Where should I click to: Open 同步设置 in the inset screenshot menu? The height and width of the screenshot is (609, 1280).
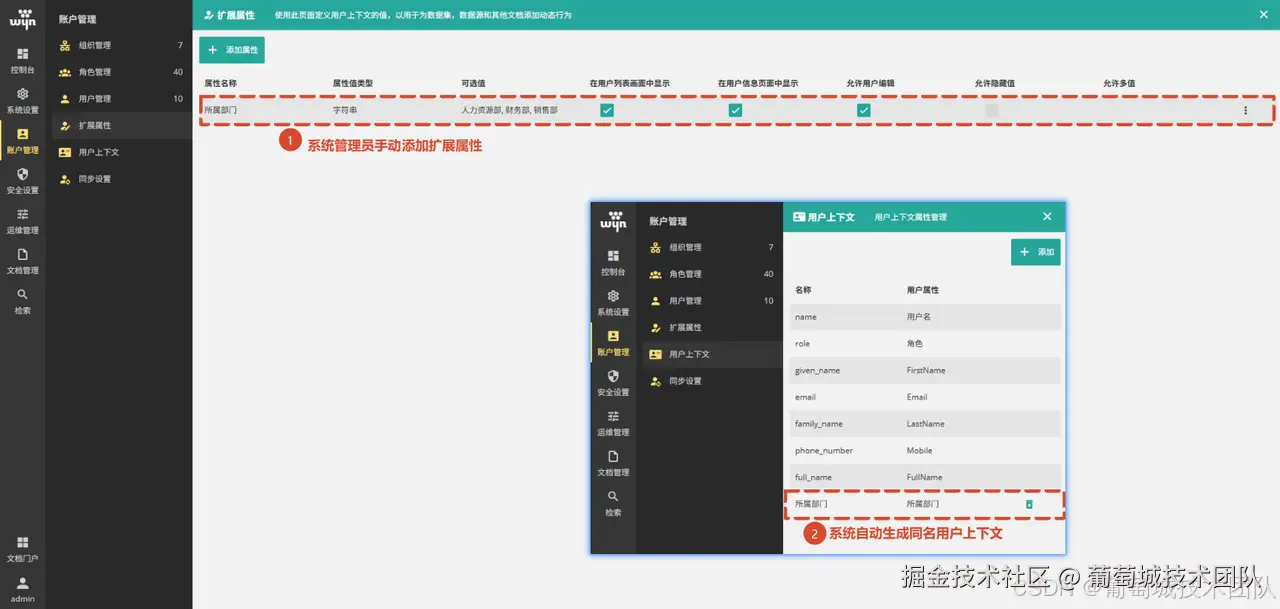pos(712,381)
